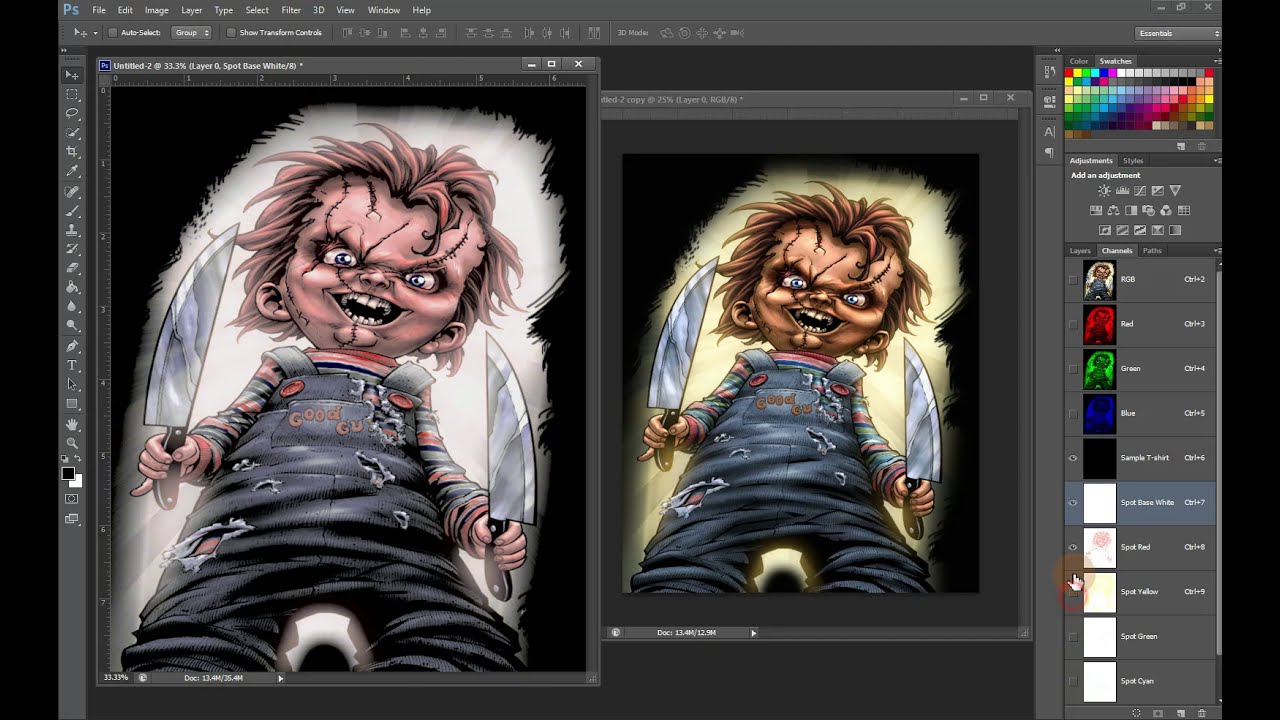The height and width of the screenshot is (720, 1280).
Task: Select the Move tool
Action: coord(72,75)
